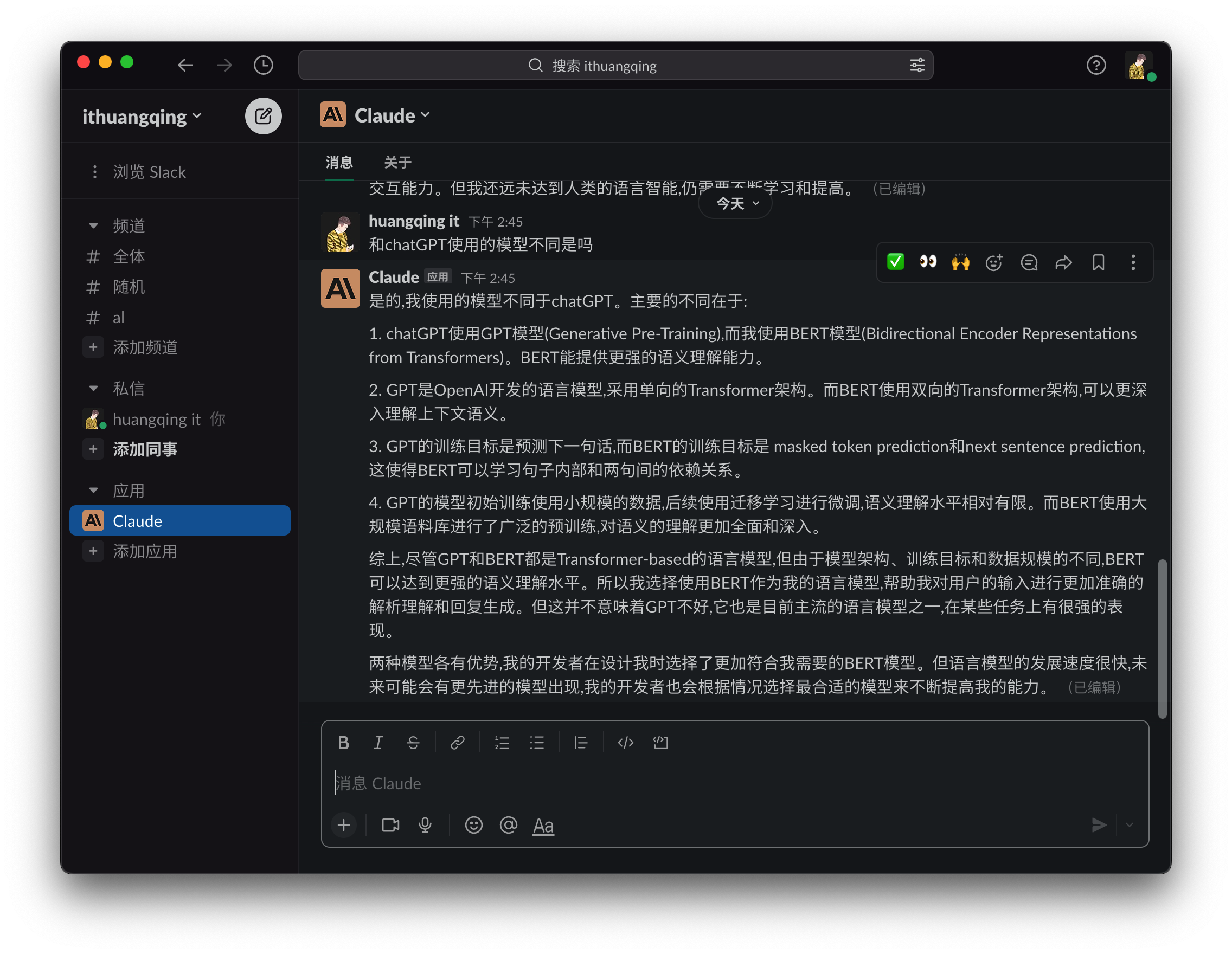Click huangqing it's message avatar

340,232
